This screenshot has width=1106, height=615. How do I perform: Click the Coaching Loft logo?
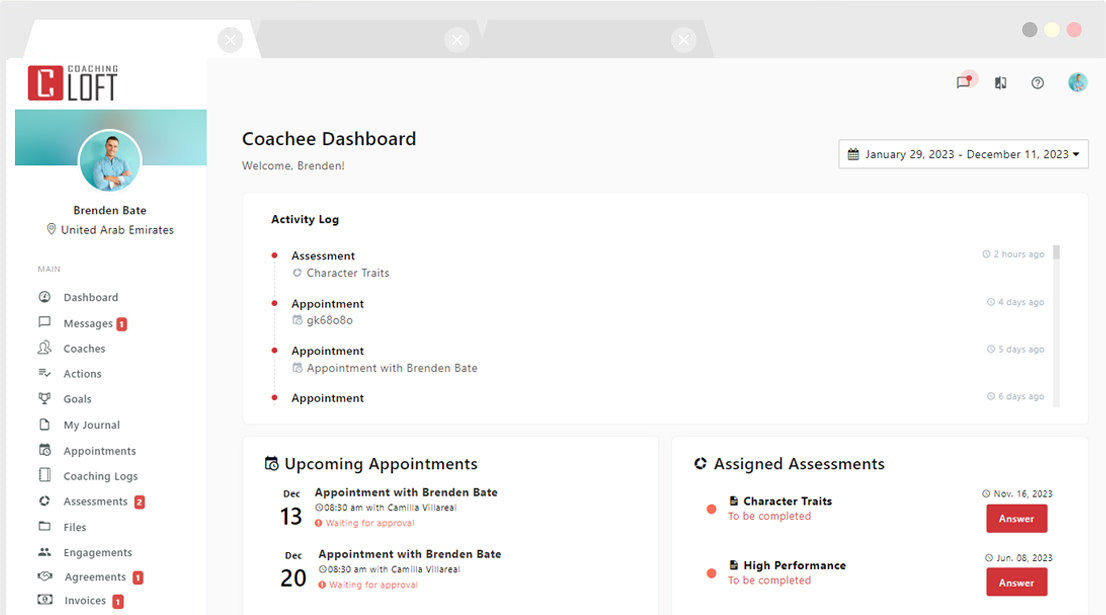pyautogui.click(x=71, y=81)
